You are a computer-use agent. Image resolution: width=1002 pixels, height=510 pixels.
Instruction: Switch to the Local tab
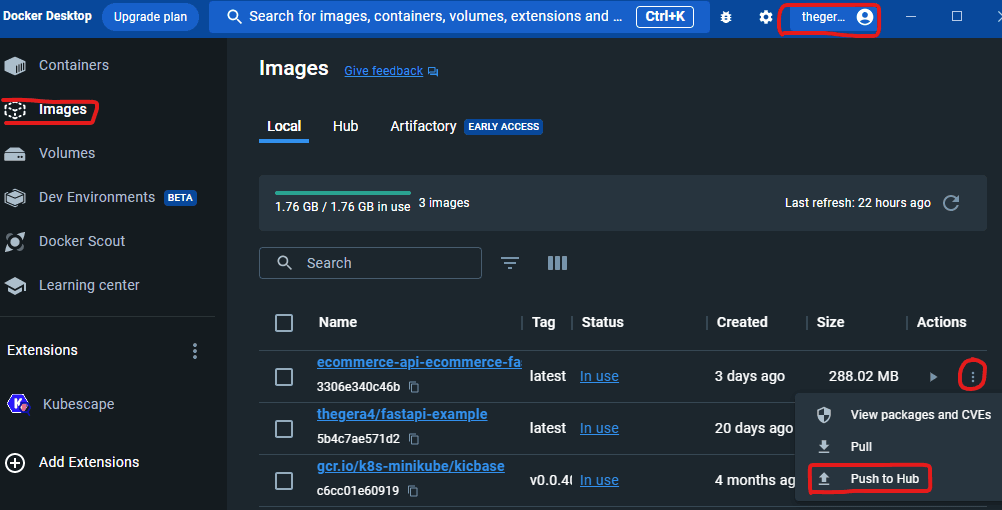point(284,127)
